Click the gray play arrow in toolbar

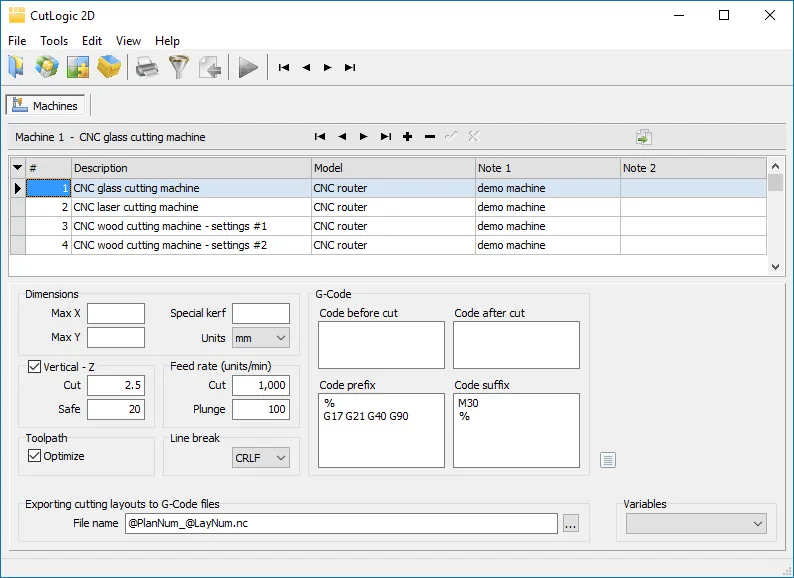tap(248, 67)
